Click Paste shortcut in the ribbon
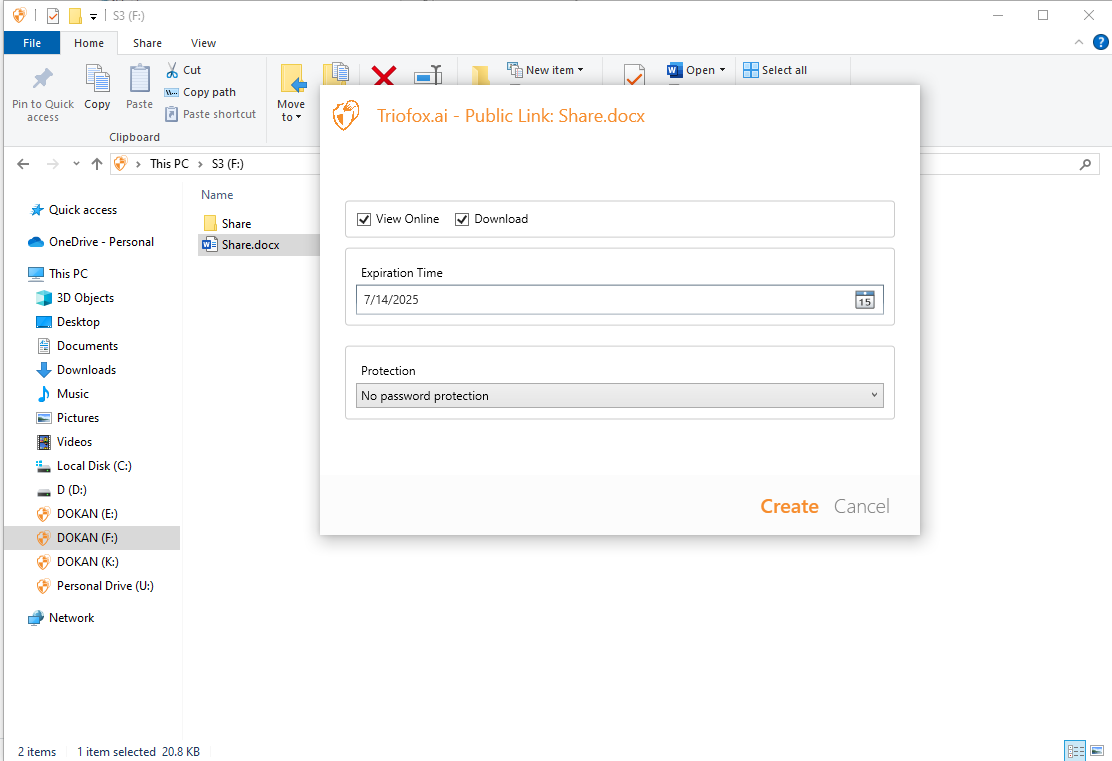Image resolution: width=1112 pixels, height=761 pixels. click(x=211, y=114)
